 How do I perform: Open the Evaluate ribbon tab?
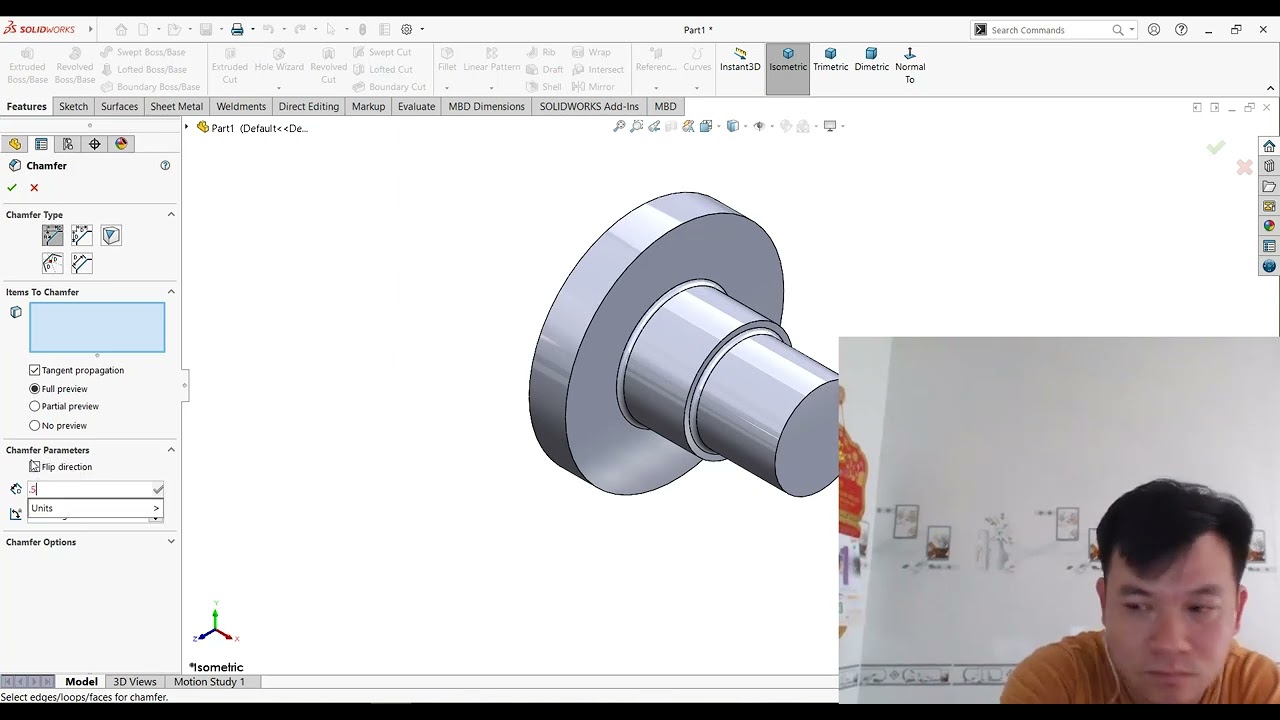(x=416, y=107)
